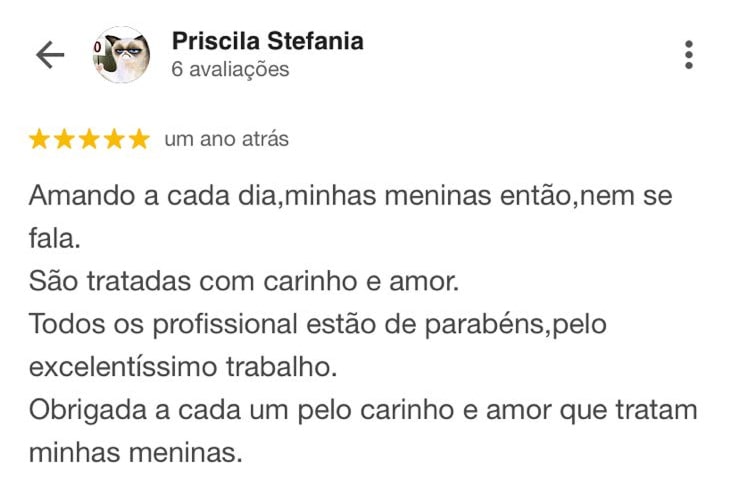Select the 'São tratadas com carinho' line
Image resolution: width=739 pixels, height=493 pixels.
243,282
